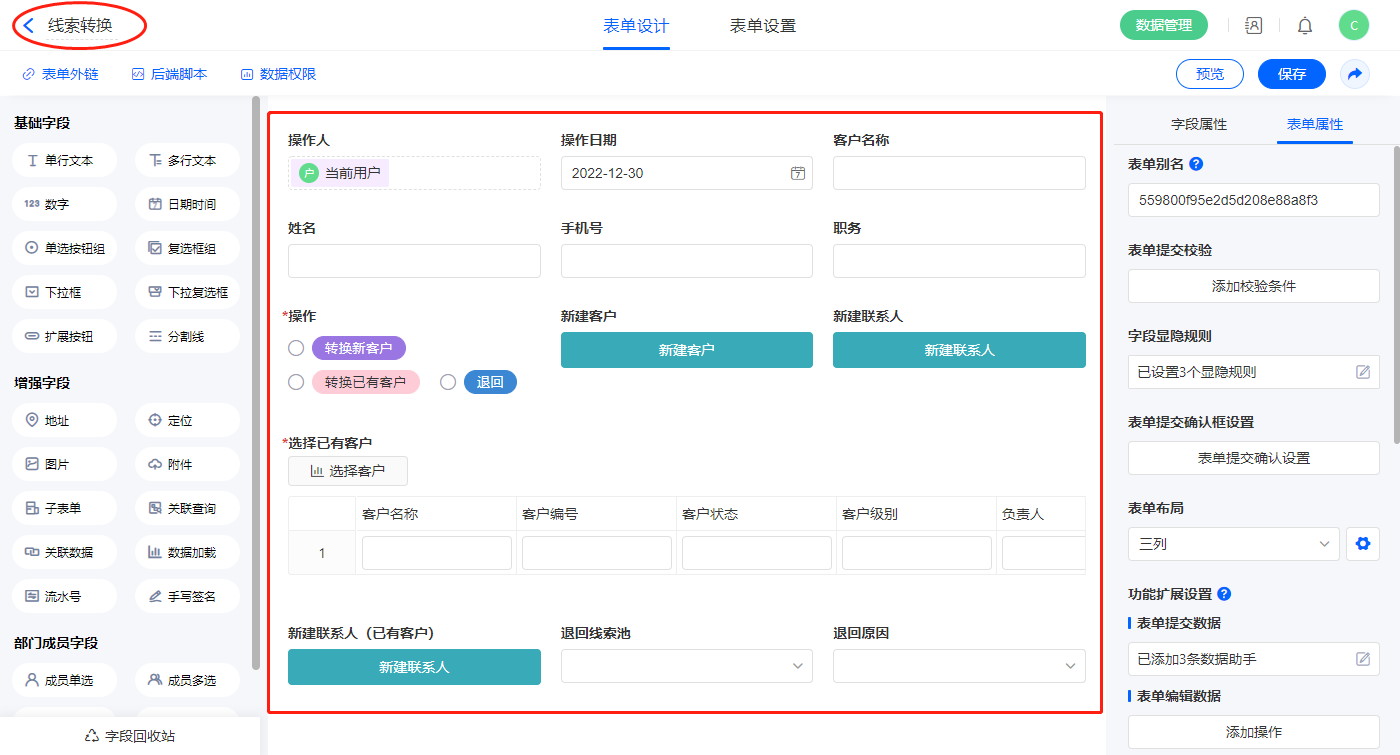Select the 转换新客户 radio option
This screenshot has width=1400, height=755.
296,348
